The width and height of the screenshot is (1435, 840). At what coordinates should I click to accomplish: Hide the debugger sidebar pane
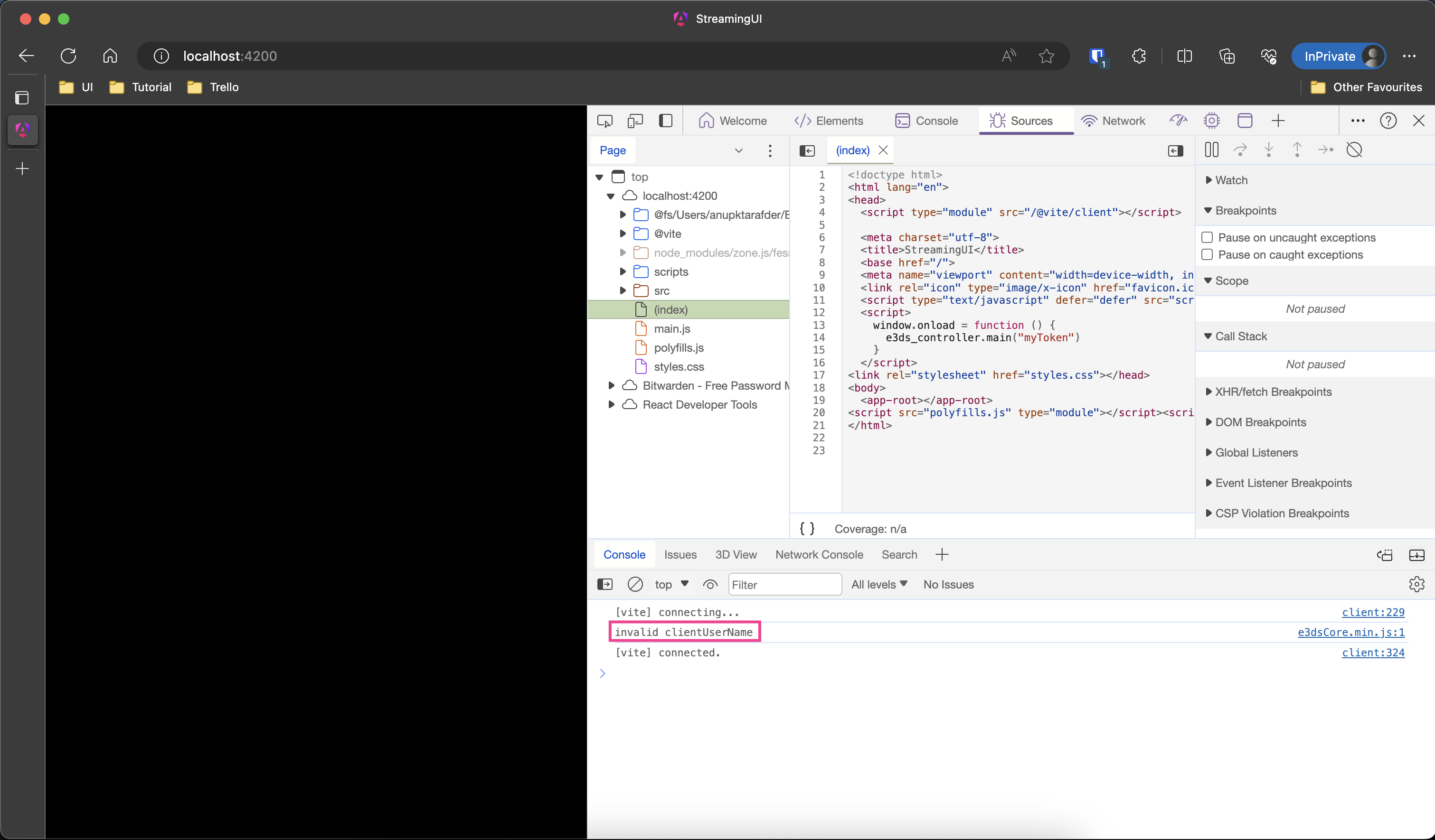(1175, 151)
